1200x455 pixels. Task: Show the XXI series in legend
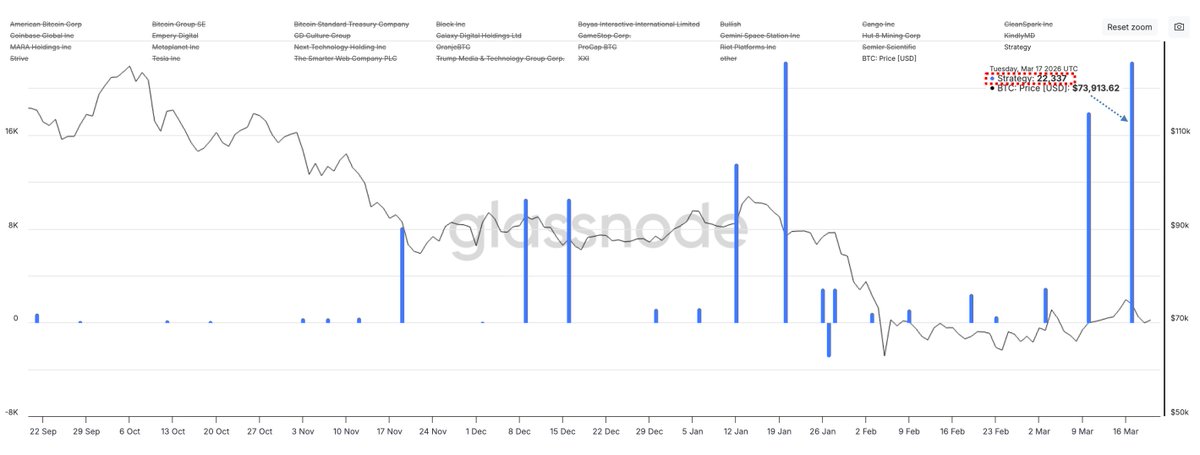point(584,59)
